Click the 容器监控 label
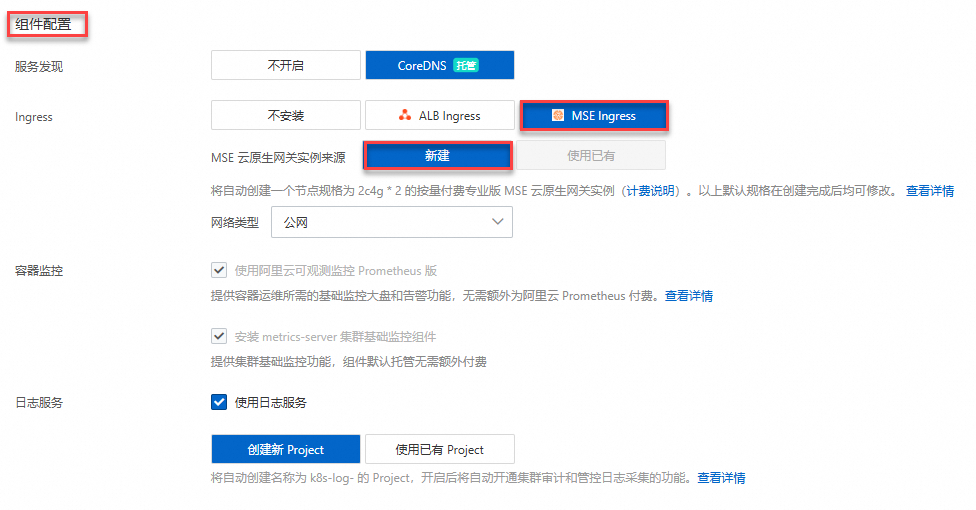Screen dimensions: 976x510 coord(39,271)
